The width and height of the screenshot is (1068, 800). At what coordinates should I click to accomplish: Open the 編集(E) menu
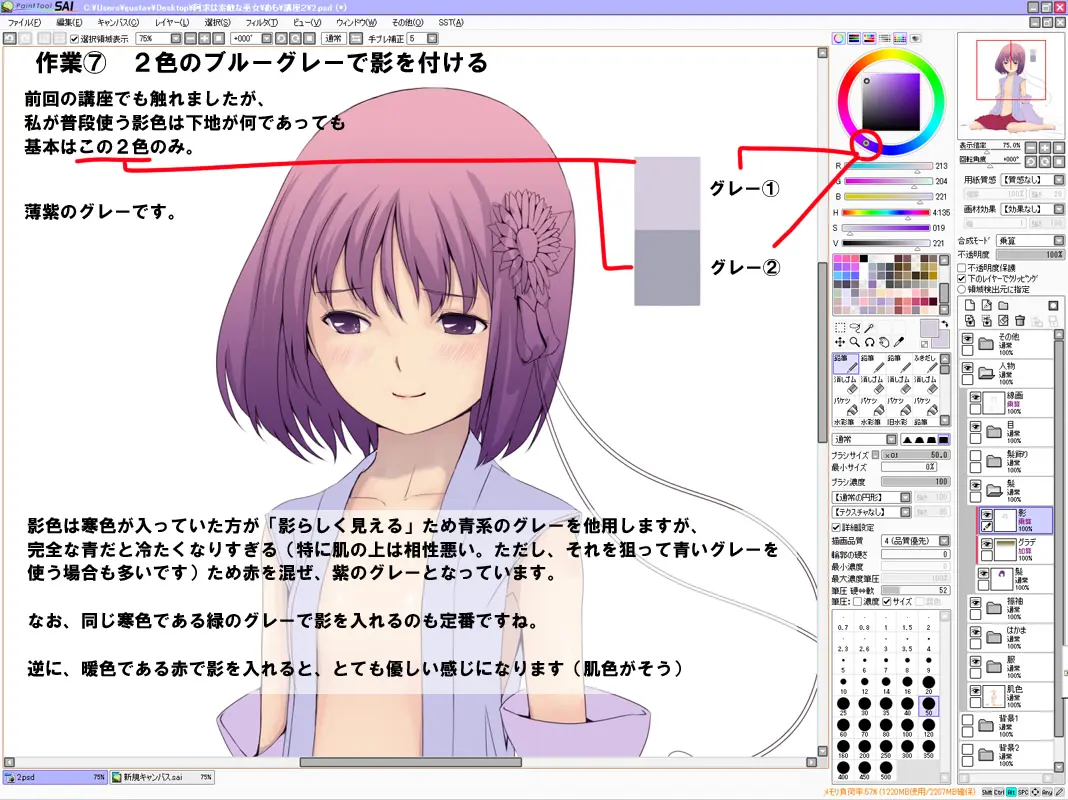click(69, 22)
